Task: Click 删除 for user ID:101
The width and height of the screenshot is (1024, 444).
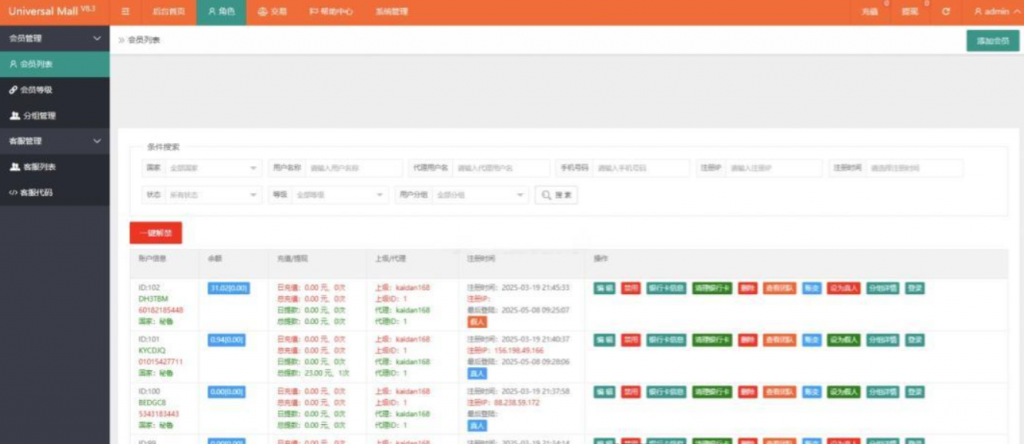Action: [748, 340]
